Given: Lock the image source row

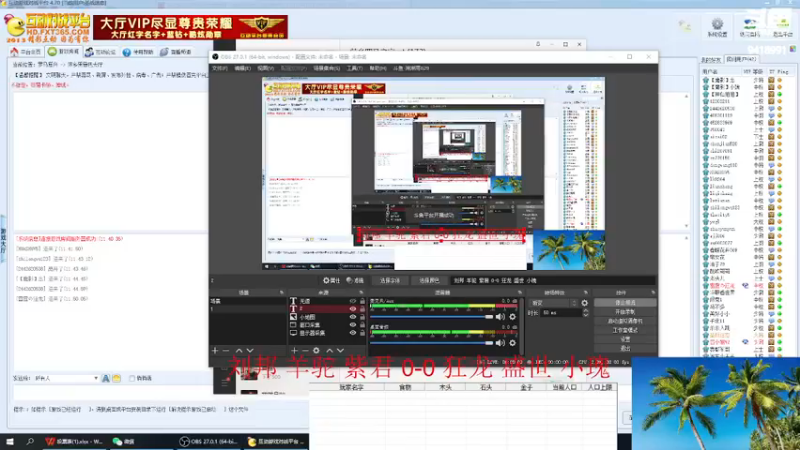Looking at the screenshot, I should point(362,317).
